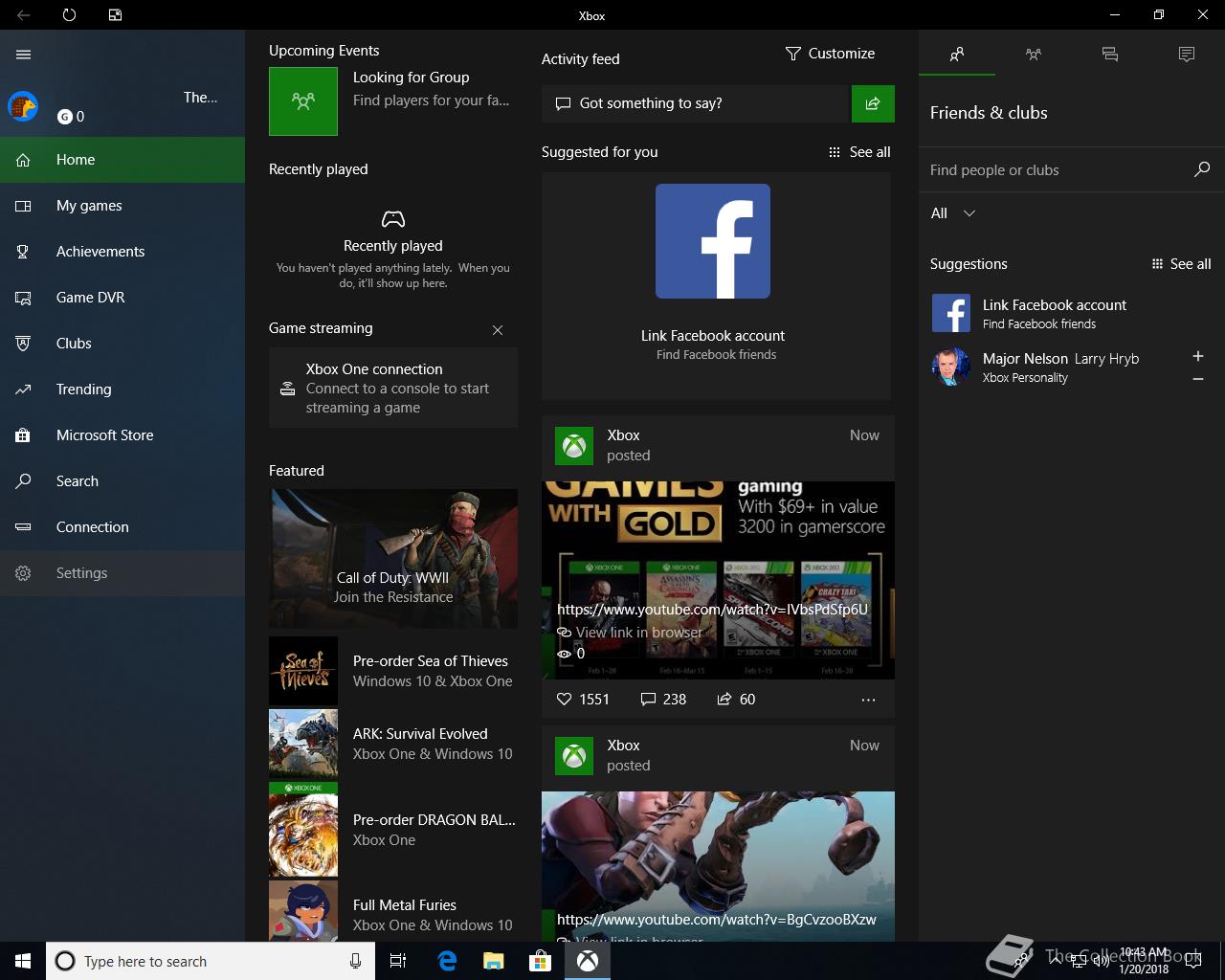Open Achievements page
The image size is (1225, 980).
click(x=122, y=252)
